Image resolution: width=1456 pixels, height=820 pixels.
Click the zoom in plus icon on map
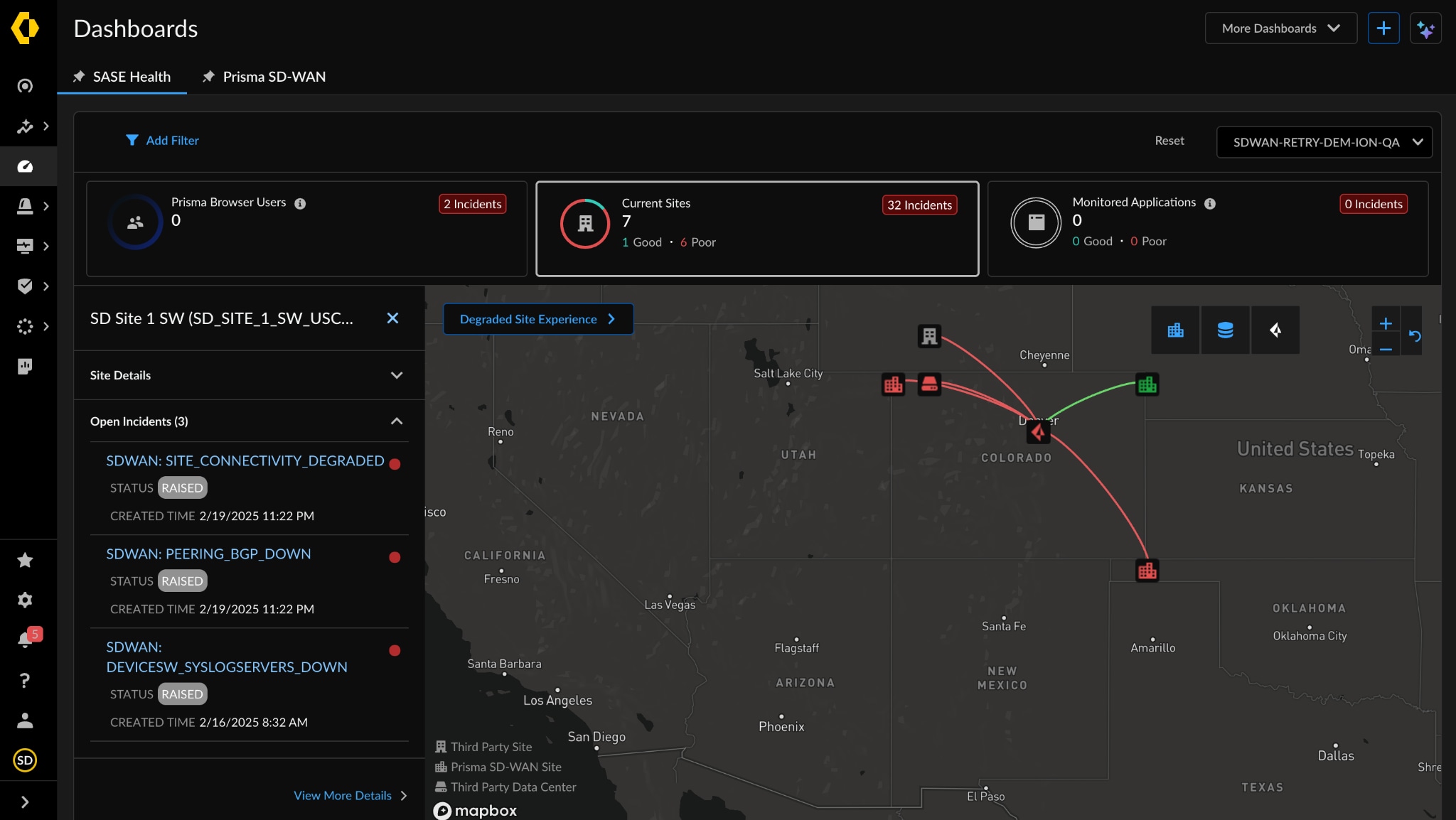tap(1386, 323)
